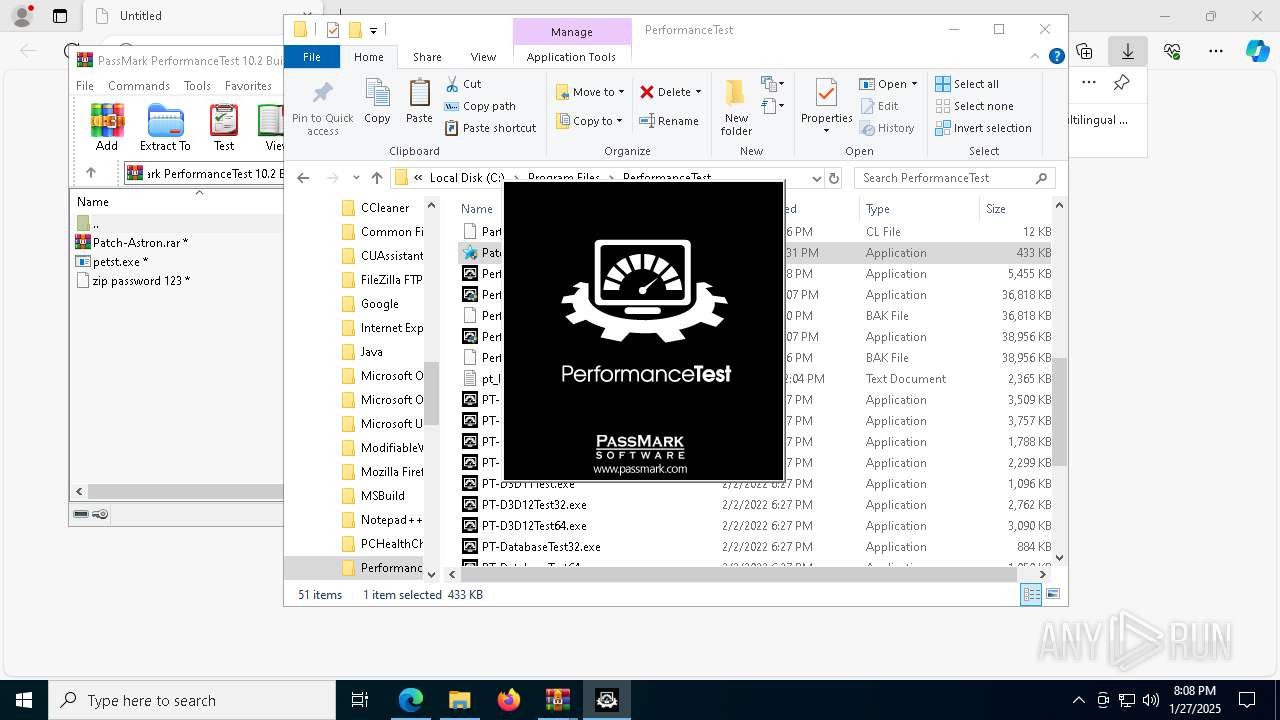The width and height of the screenshot is (1280, 720).
Task: Select PT-DatabaseTest32.exe file
Action: pyautogui.click(x=541, y=547)
